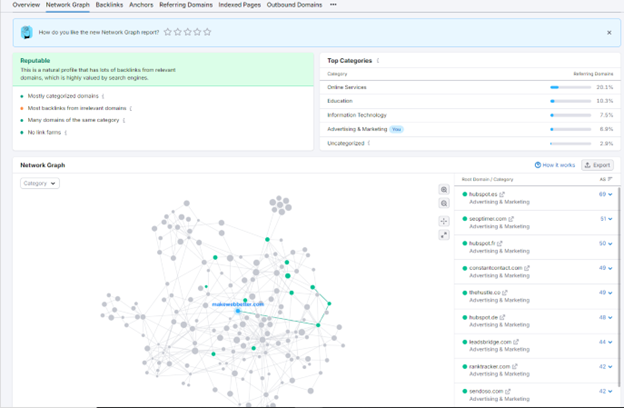Click the Root Domain / Category header
The width and height of the screenshot is (624, 408).
[487, 179]
